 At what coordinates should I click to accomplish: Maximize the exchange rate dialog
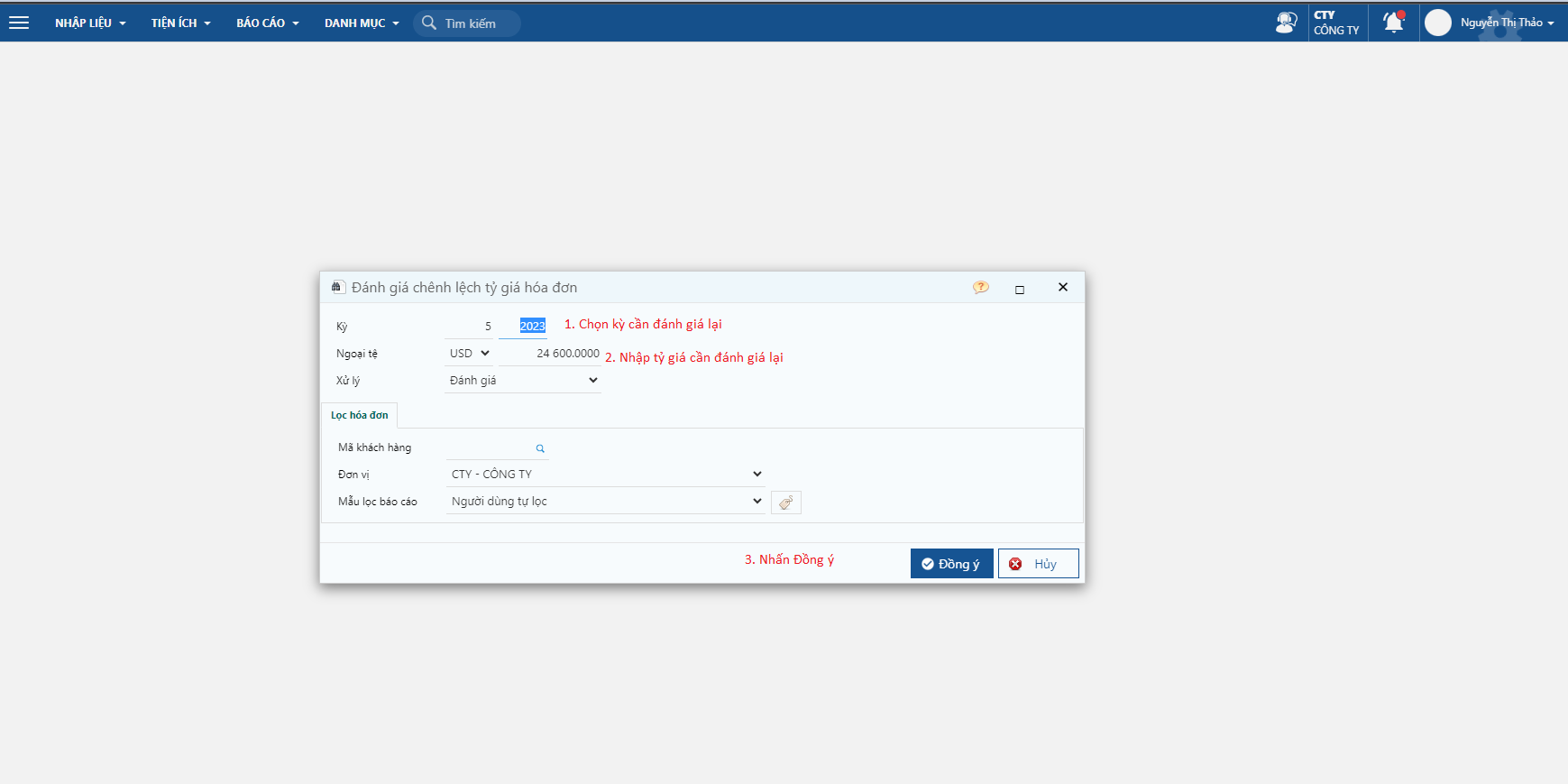pyautogui.click(x=1020, y=290)
